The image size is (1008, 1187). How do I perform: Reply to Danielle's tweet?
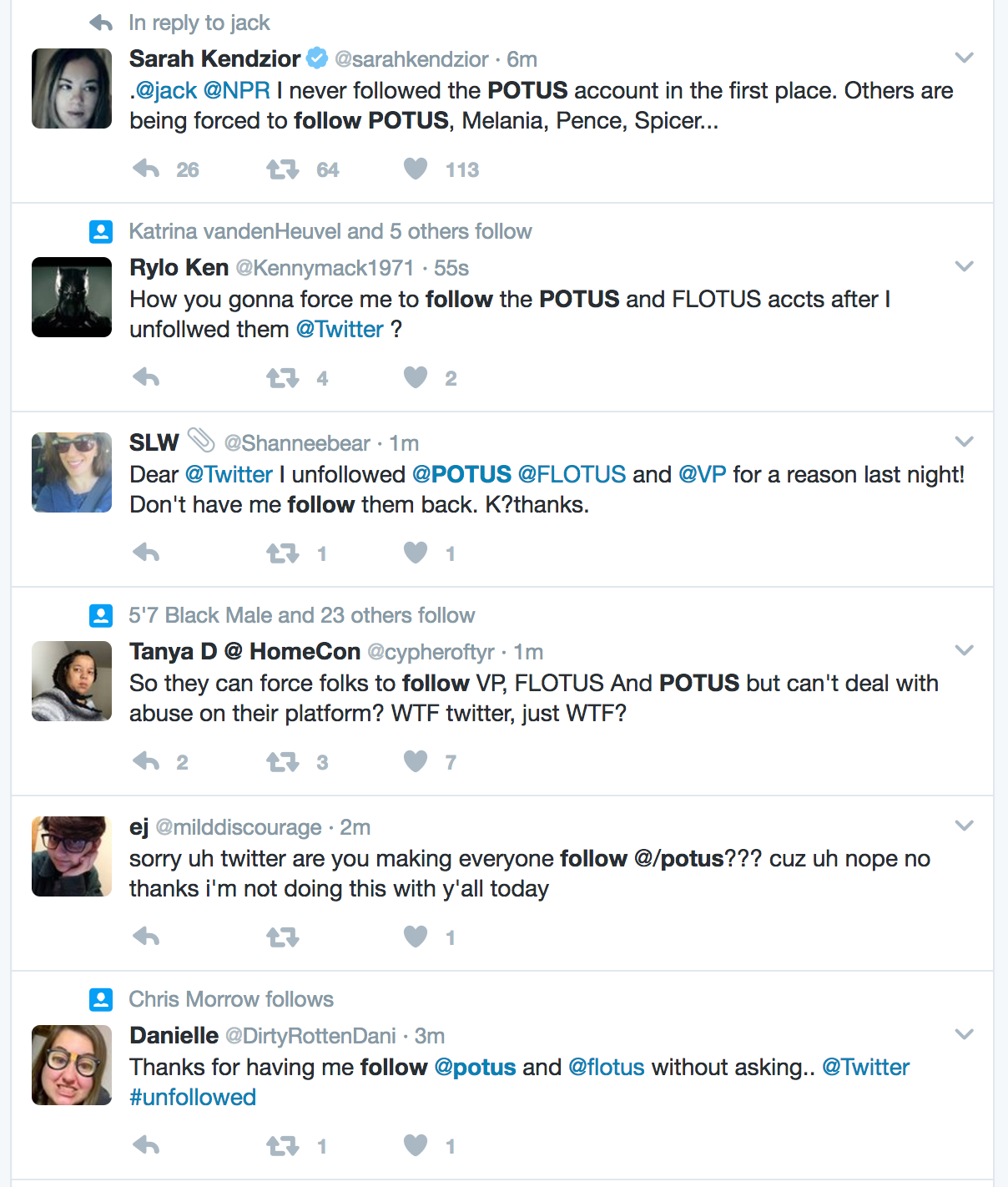(146, 1145)
